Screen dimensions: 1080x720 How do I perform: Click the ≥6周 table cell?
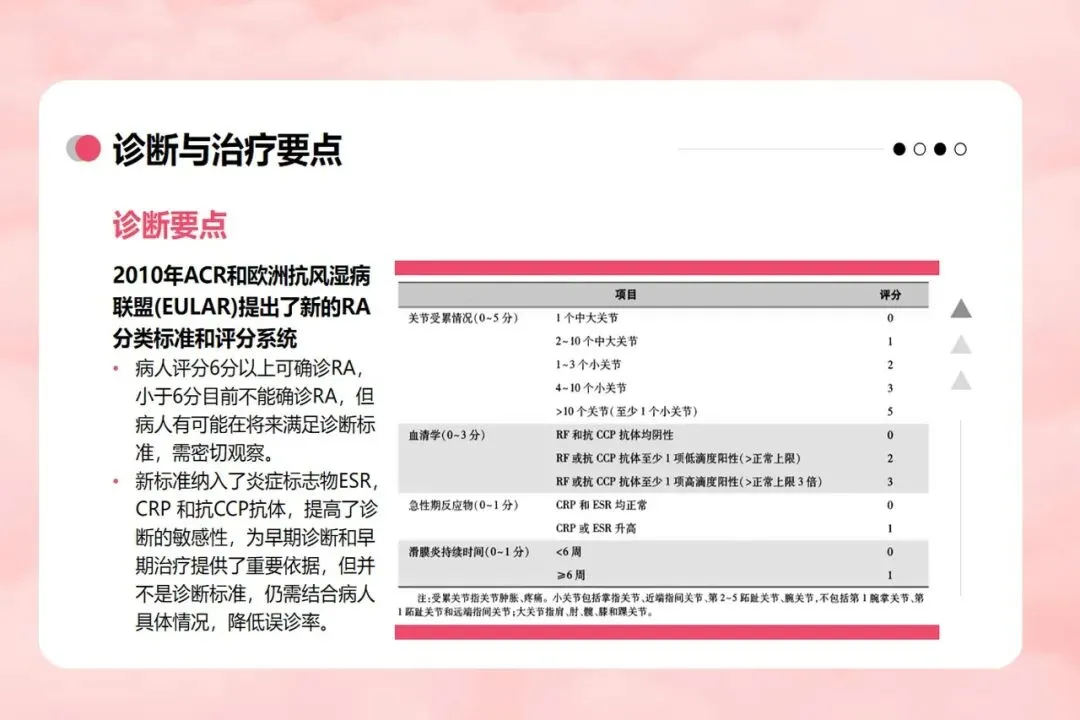tap(570, 575)
